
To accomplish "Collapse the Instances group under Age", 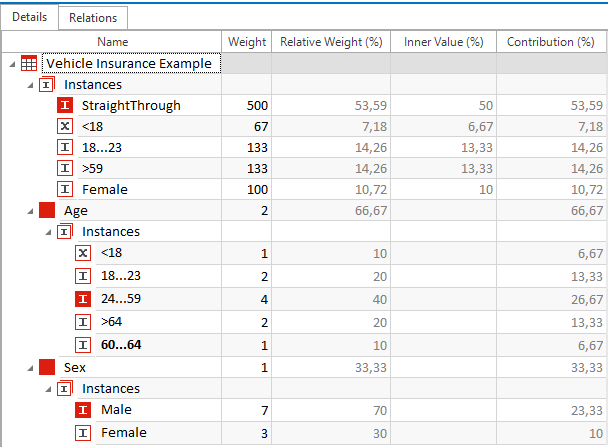I will 46,231.
